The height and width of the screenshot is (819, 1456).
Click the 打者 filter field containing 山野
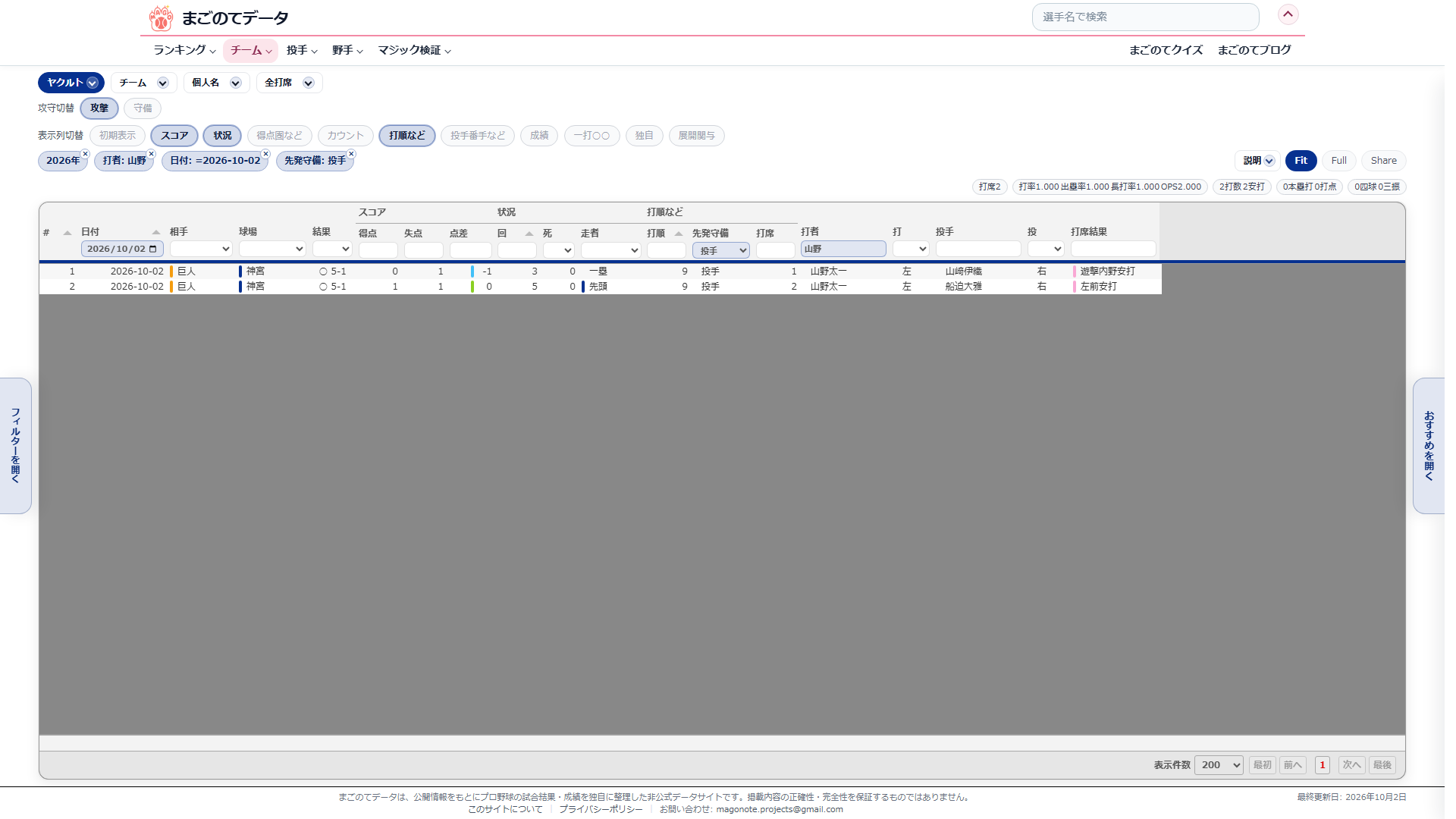(843, 249)
